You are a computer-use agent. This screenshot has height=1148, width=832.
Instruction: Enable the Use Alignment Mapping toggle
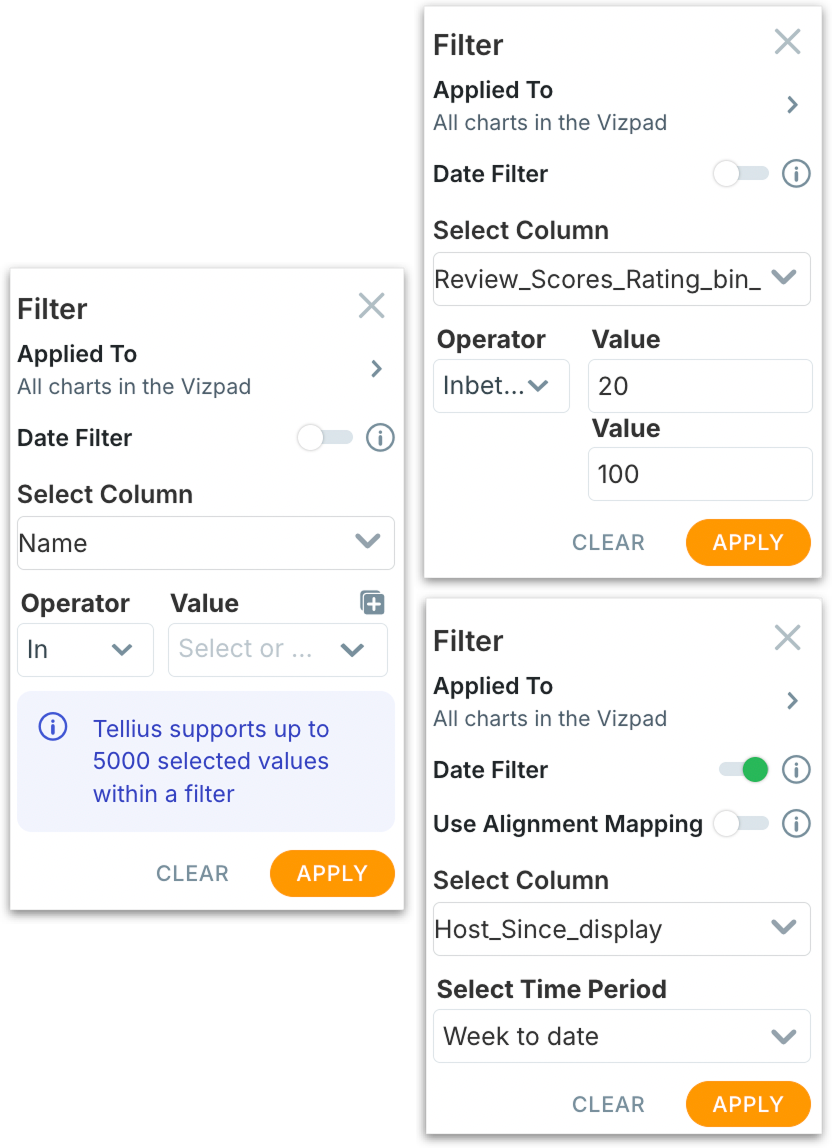click(741, 824)
